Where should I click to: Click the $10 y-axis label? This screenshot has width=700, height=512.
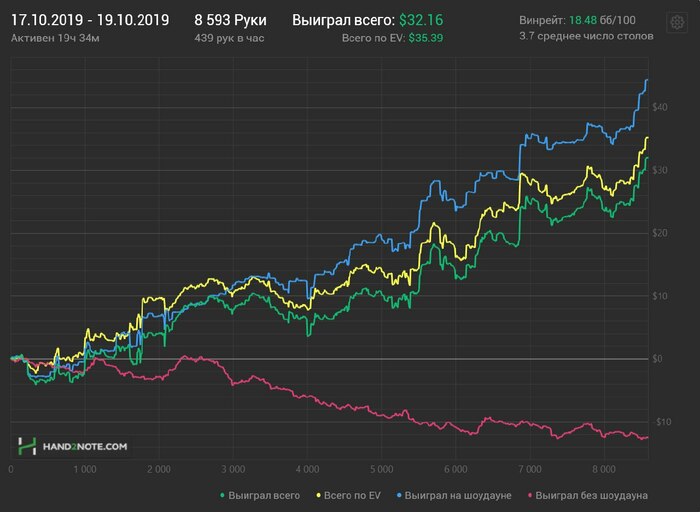[660, 296]
